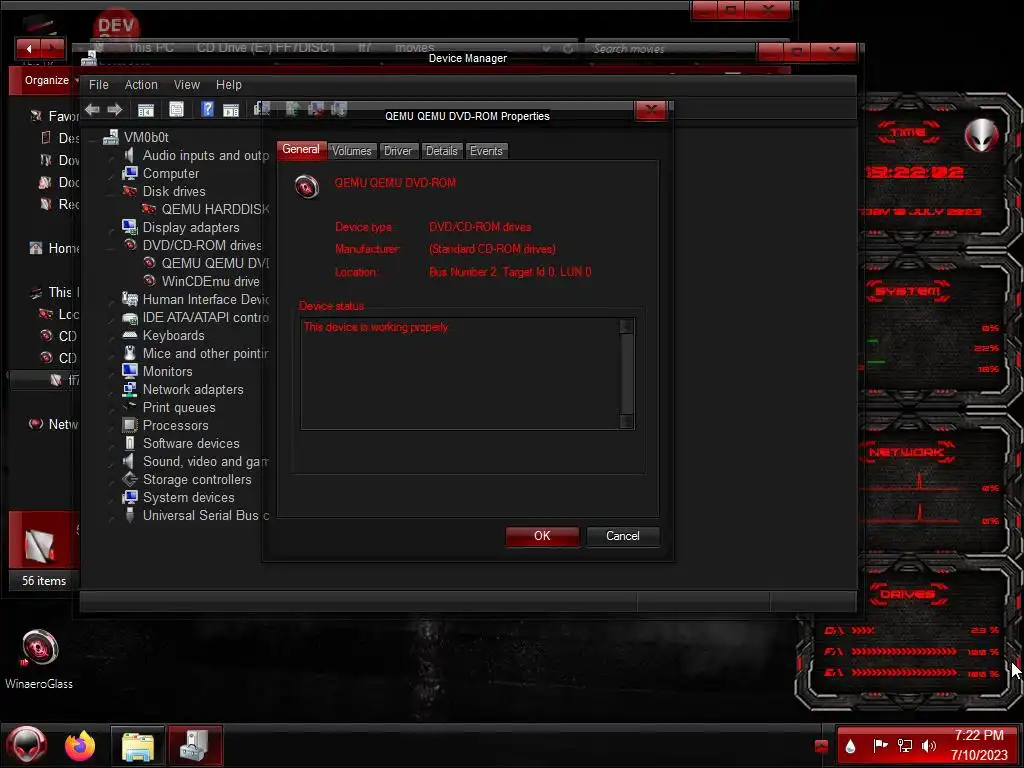This screenshot has height=768, width=1024.
Task: Close the QEMU DVD-ROM Properties dialog
Action: click(x=650, y=110)
